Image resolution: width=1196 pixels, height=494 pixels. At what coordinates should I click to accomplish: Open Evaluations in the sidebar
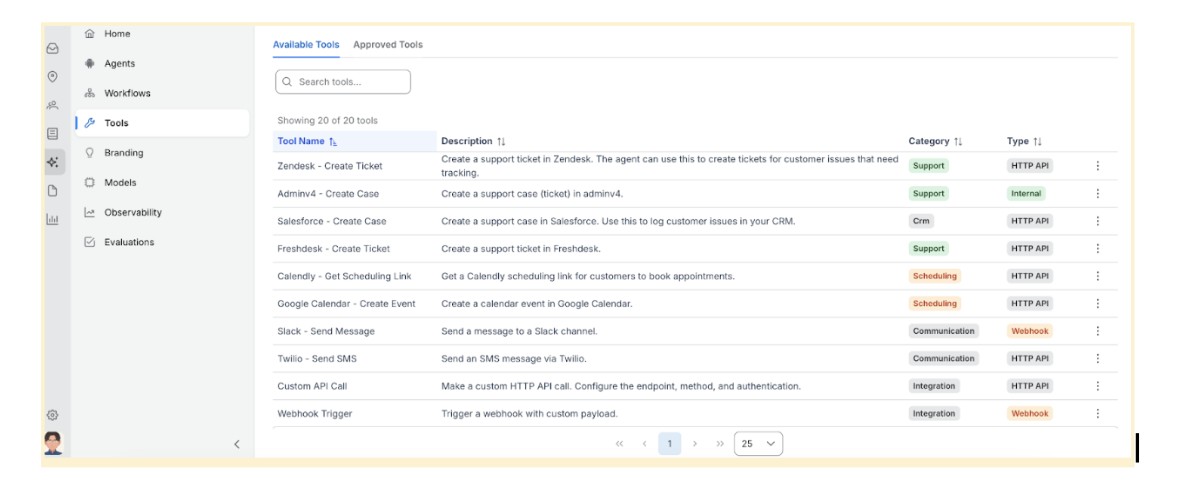(x=162, y=242)
